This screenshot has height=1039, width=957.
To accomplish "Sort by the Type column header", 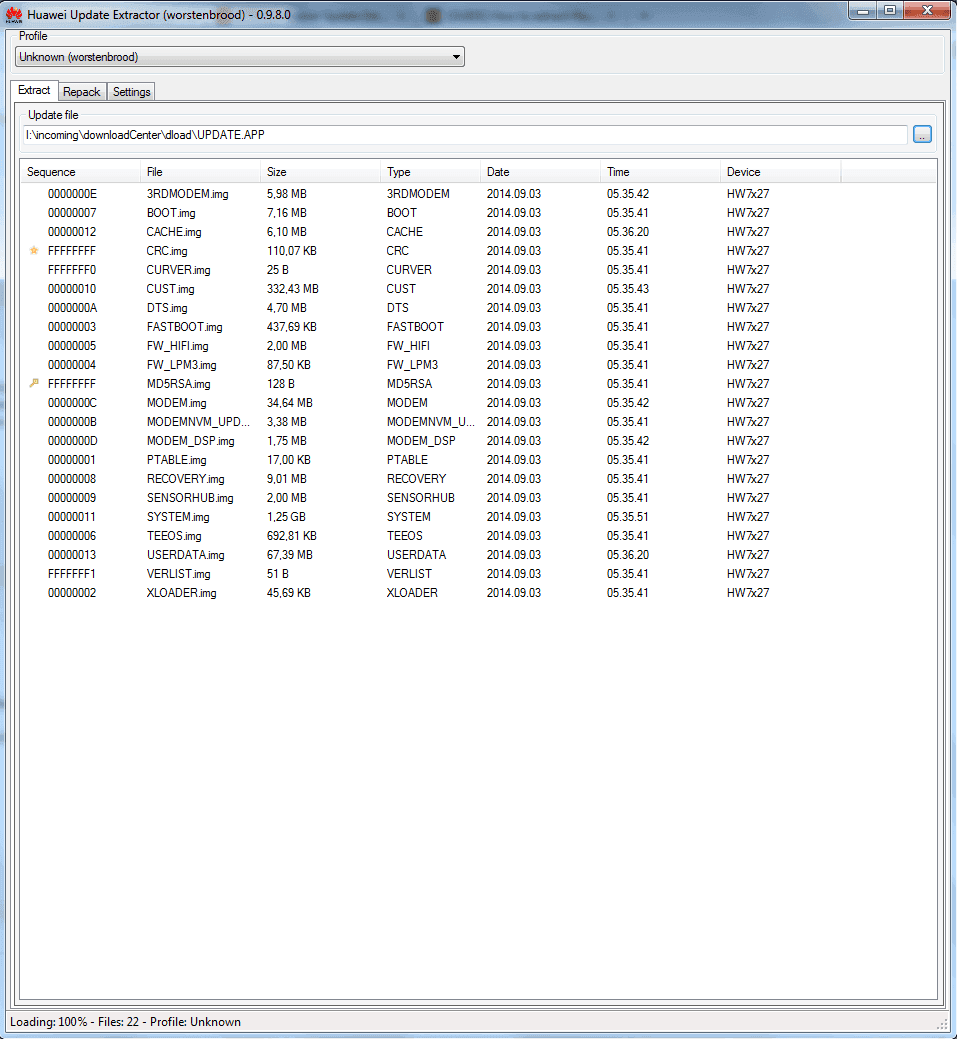I will point(430,172).
